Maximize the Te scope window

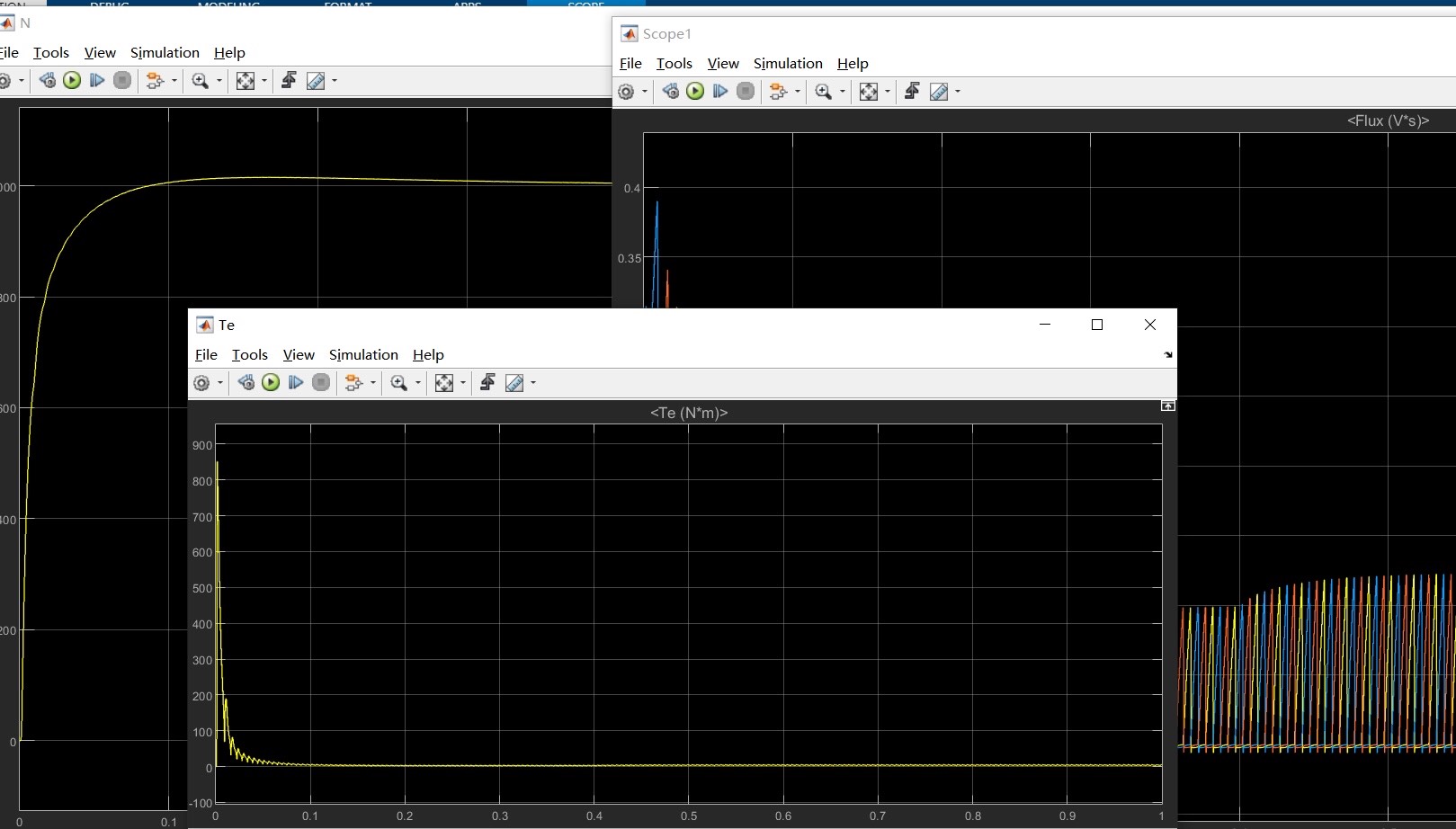[x=1097, y=325]
